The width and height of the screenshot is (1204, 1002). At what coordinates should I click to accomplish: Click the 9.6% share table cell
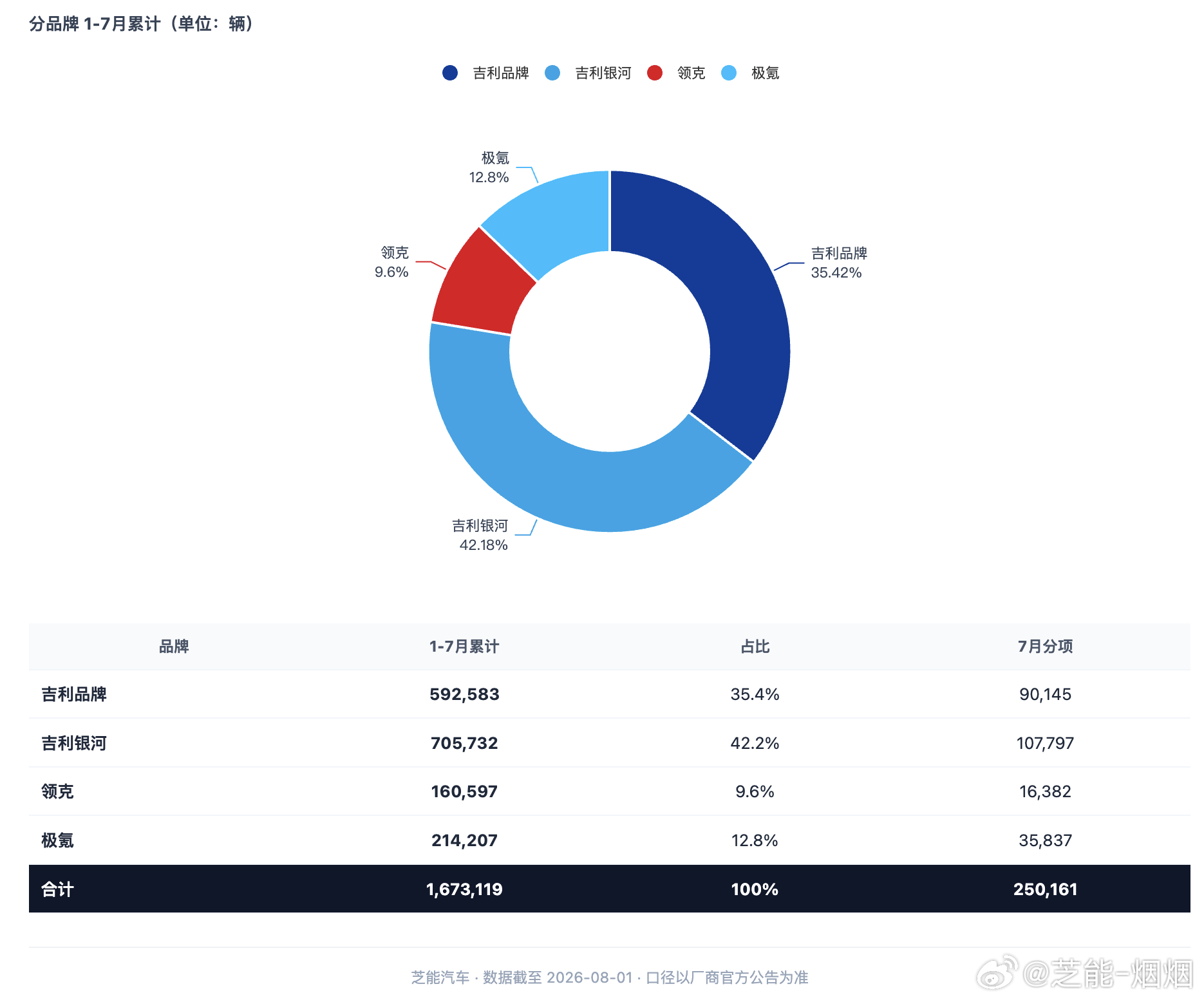tap(755, 791)
